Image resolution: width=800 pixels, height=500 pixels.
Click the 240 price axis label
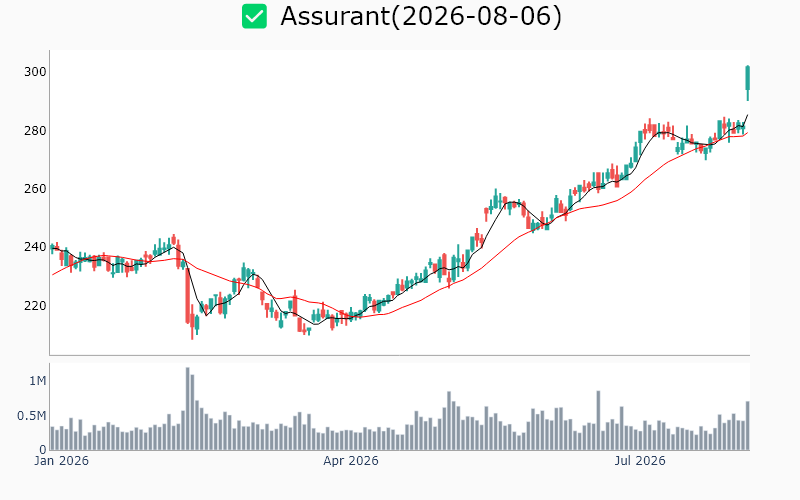[x=35, y=247]
